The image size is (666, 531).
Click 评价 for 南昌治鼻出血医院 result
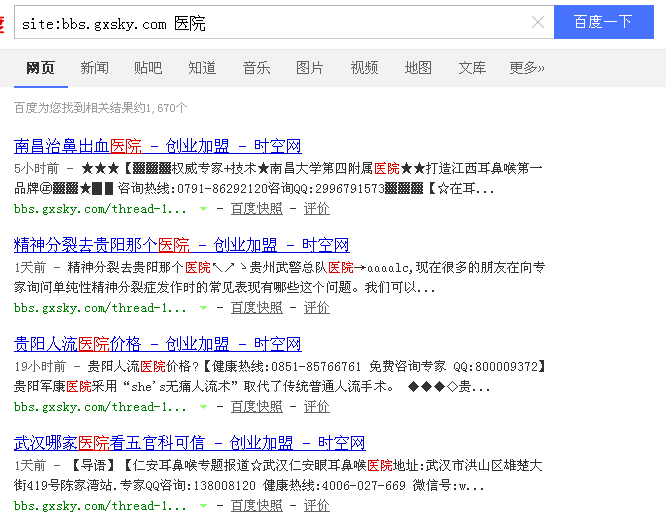(316, 209)
